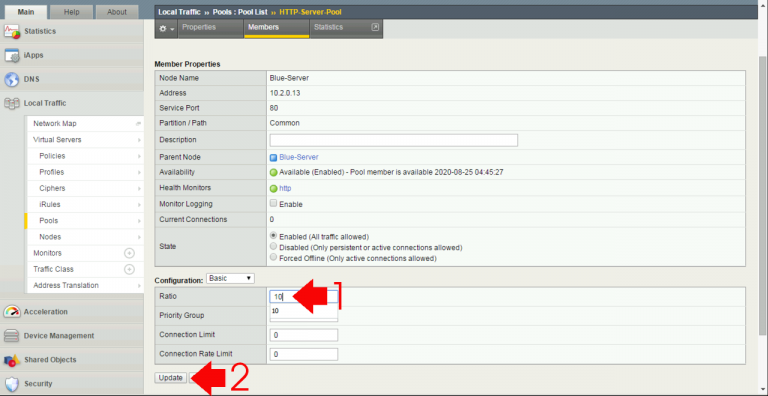The height and width of the screenshot is (396, 768).
Task: Select the DNS globe icon
Action: [x=12, y=79]
